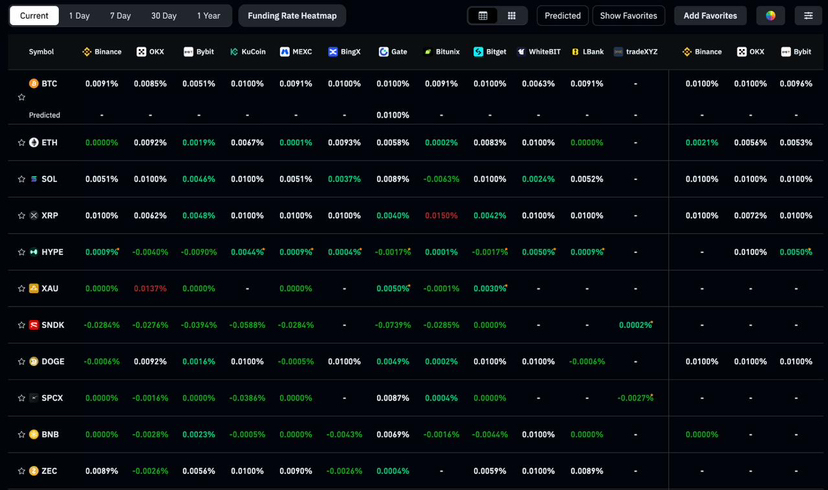Open the filter settings icon
This screenshot has height=490, width=828.
pos(808,16)
